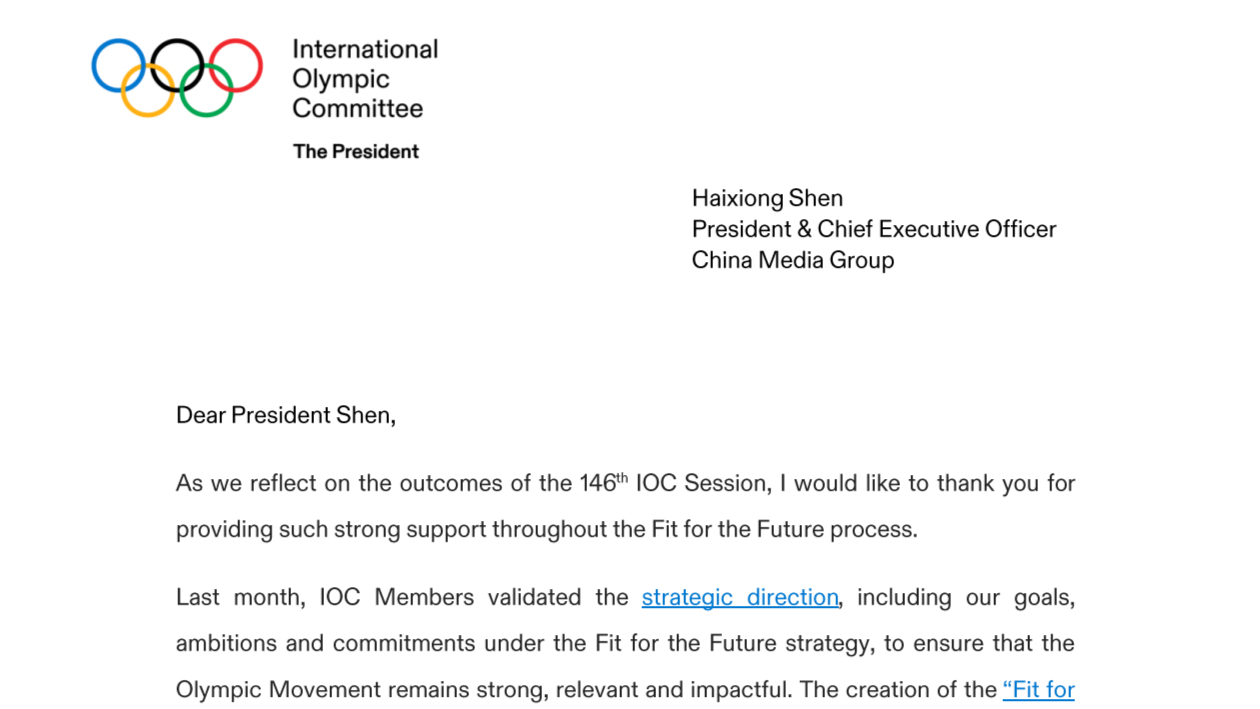This screenshot has width=1260, height=709.
Task: Click the "Dear President Shen," salutation
Action: coord(286,415)
